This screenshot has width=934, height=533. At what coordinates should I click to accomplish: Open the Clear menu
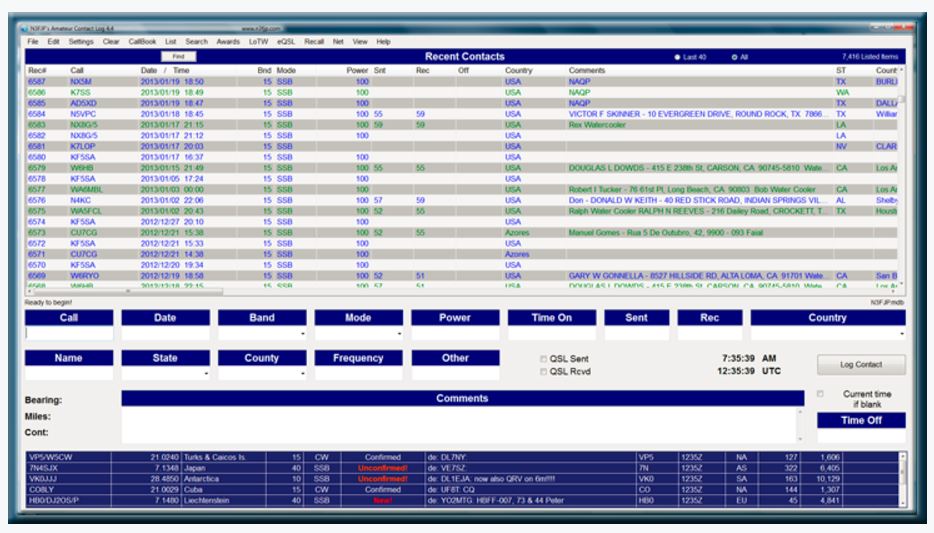tap(111, 42)
